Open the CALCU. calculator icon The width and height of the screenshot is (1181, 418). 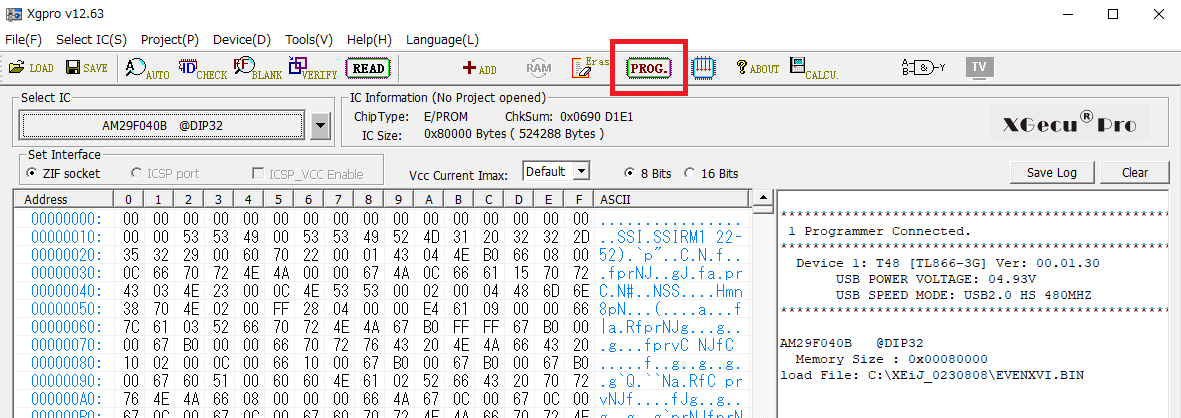814,68
